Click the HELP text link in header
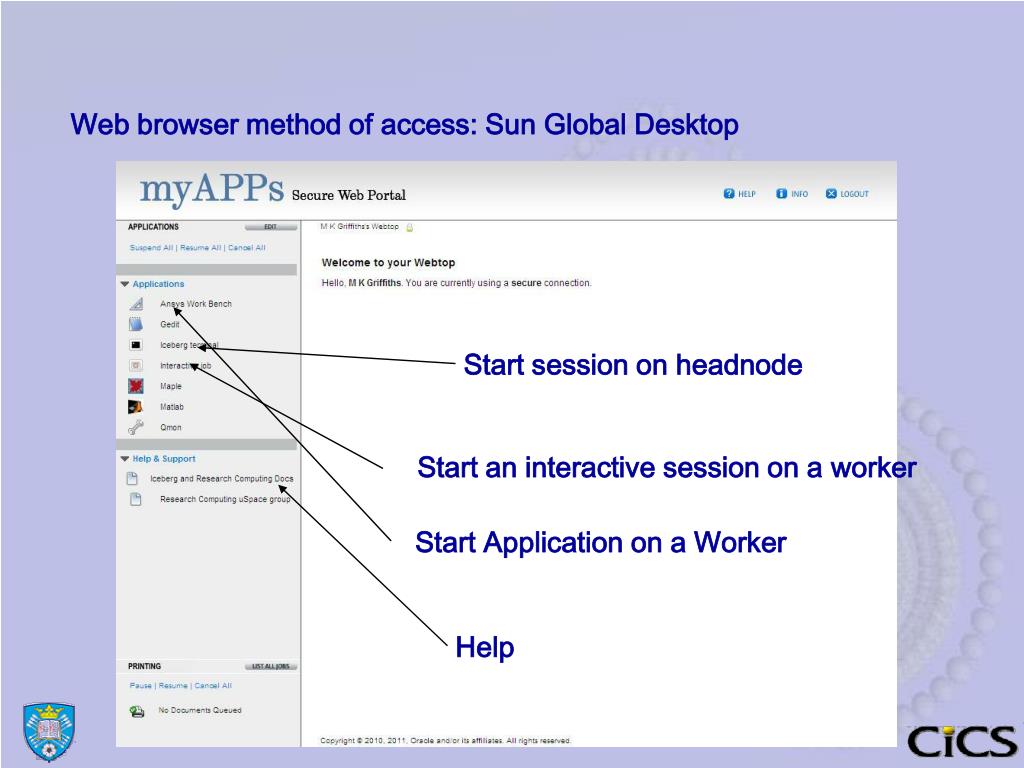Screen dimensions: 1024x768 point(747,194)
